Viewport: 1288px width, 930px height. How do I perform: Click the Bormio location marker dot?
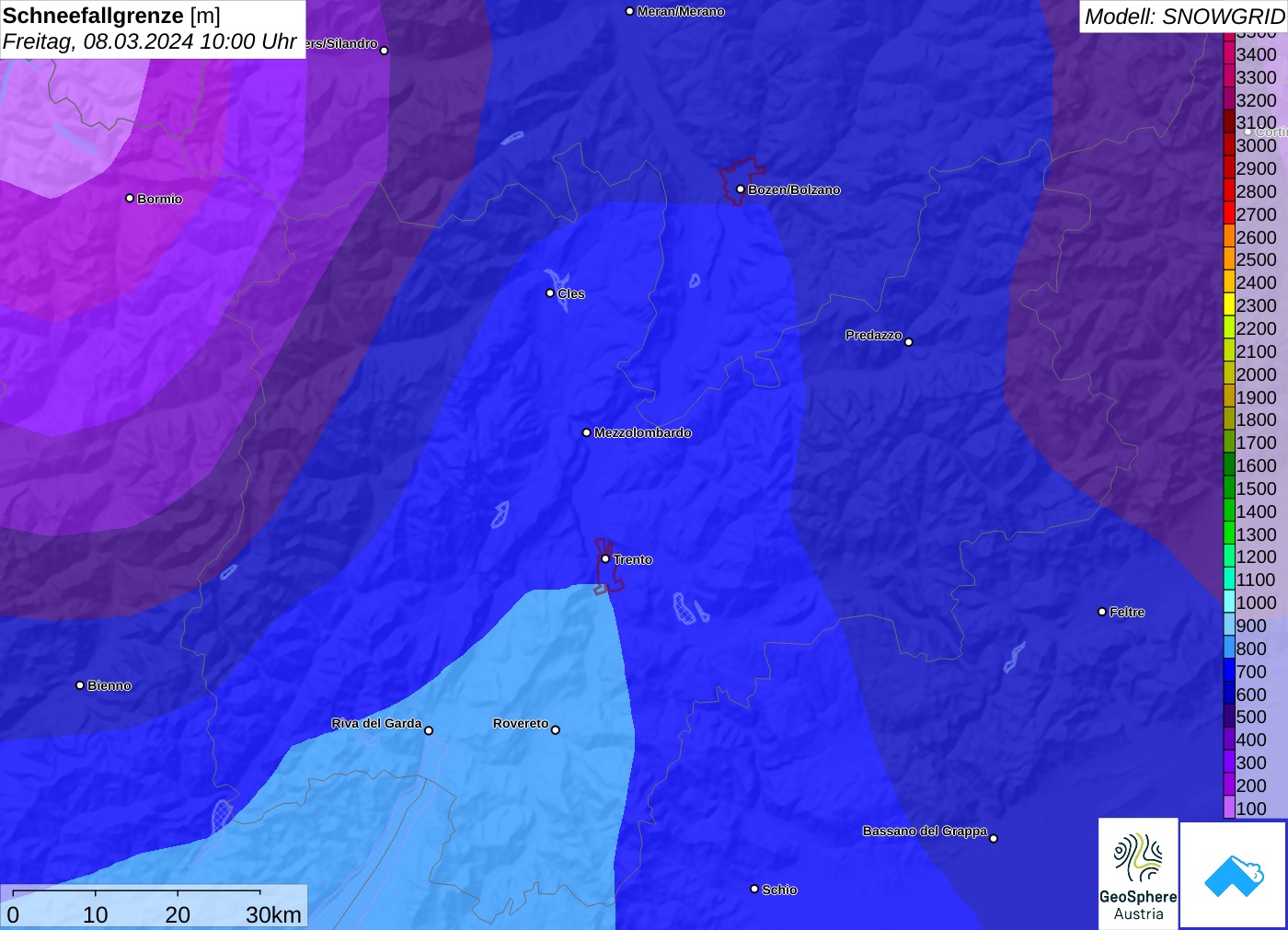(x=130, y=198)
